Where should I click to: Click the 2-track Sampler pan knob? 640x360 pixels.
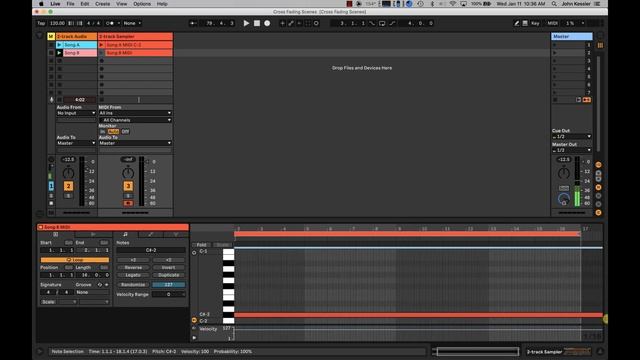128,173
